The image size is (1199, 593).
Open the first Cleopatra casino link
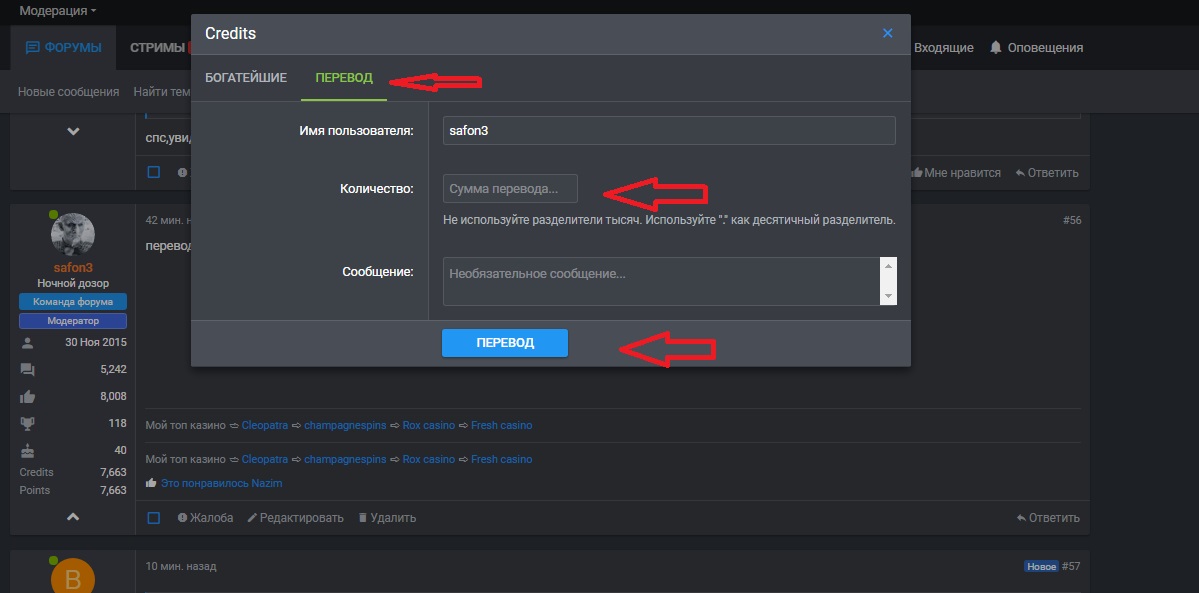point(265,425)
